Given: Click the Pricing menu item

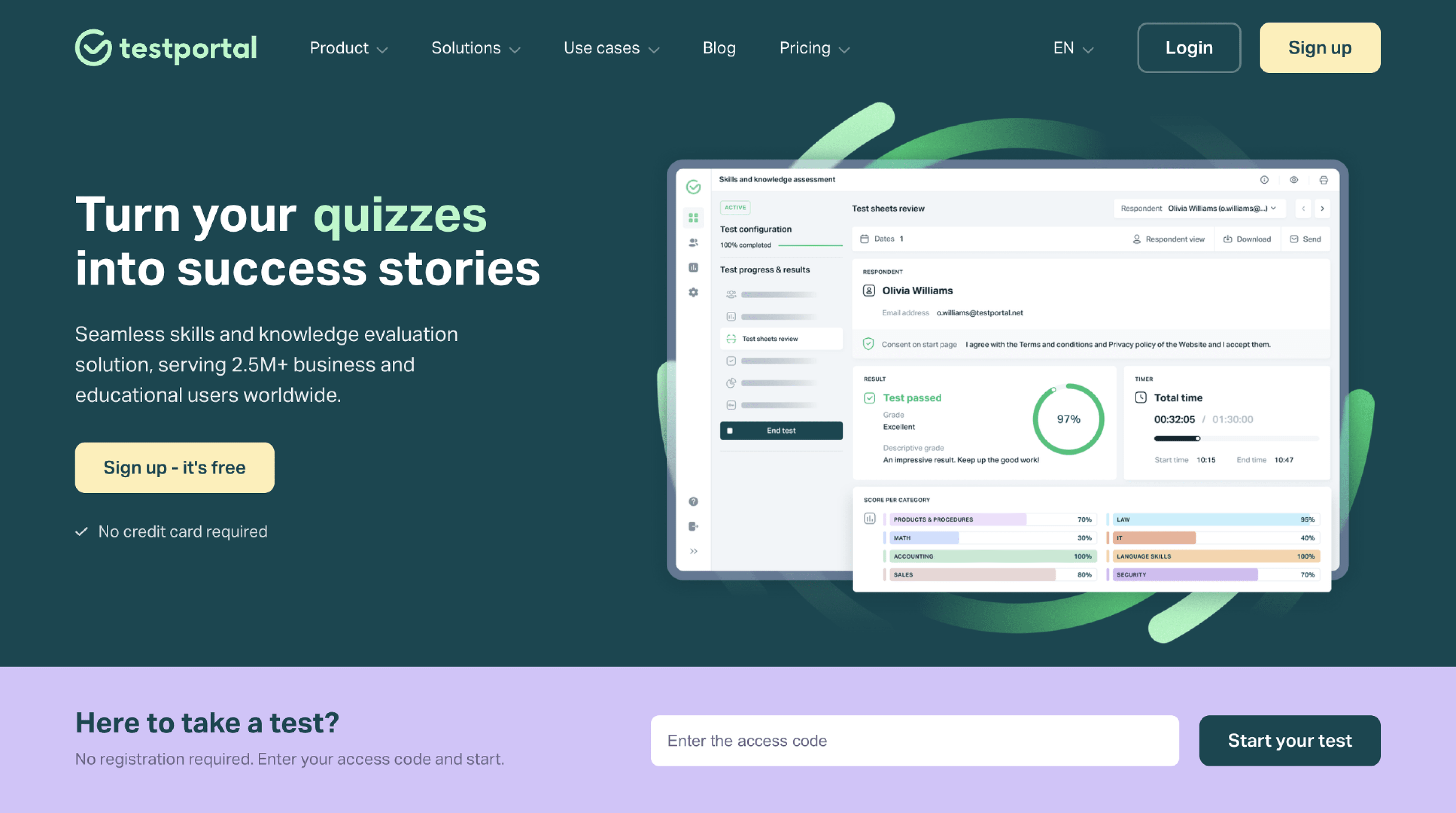Looking at the screenshot, I should point(815,47).
